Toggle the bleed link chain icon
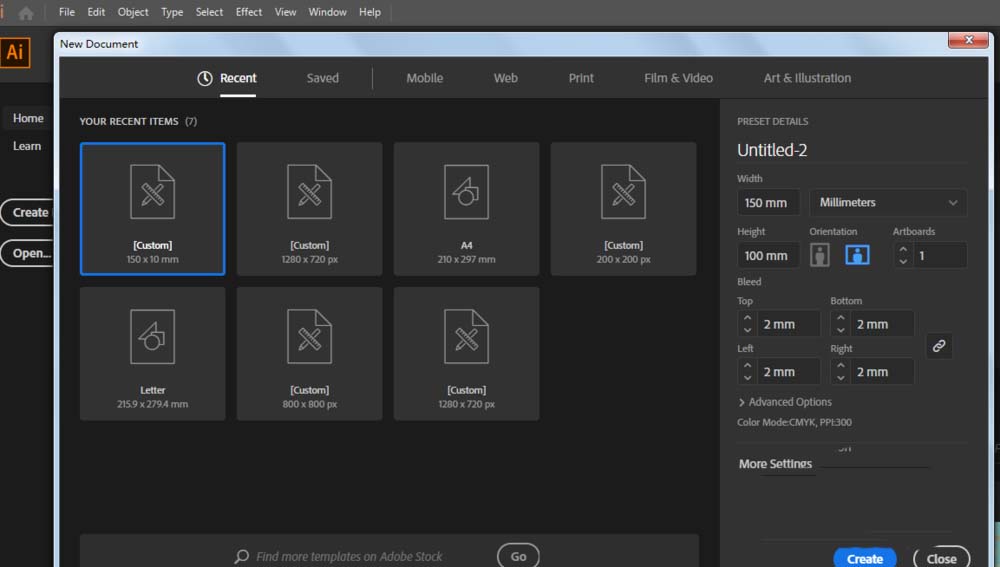 [939, 346]
